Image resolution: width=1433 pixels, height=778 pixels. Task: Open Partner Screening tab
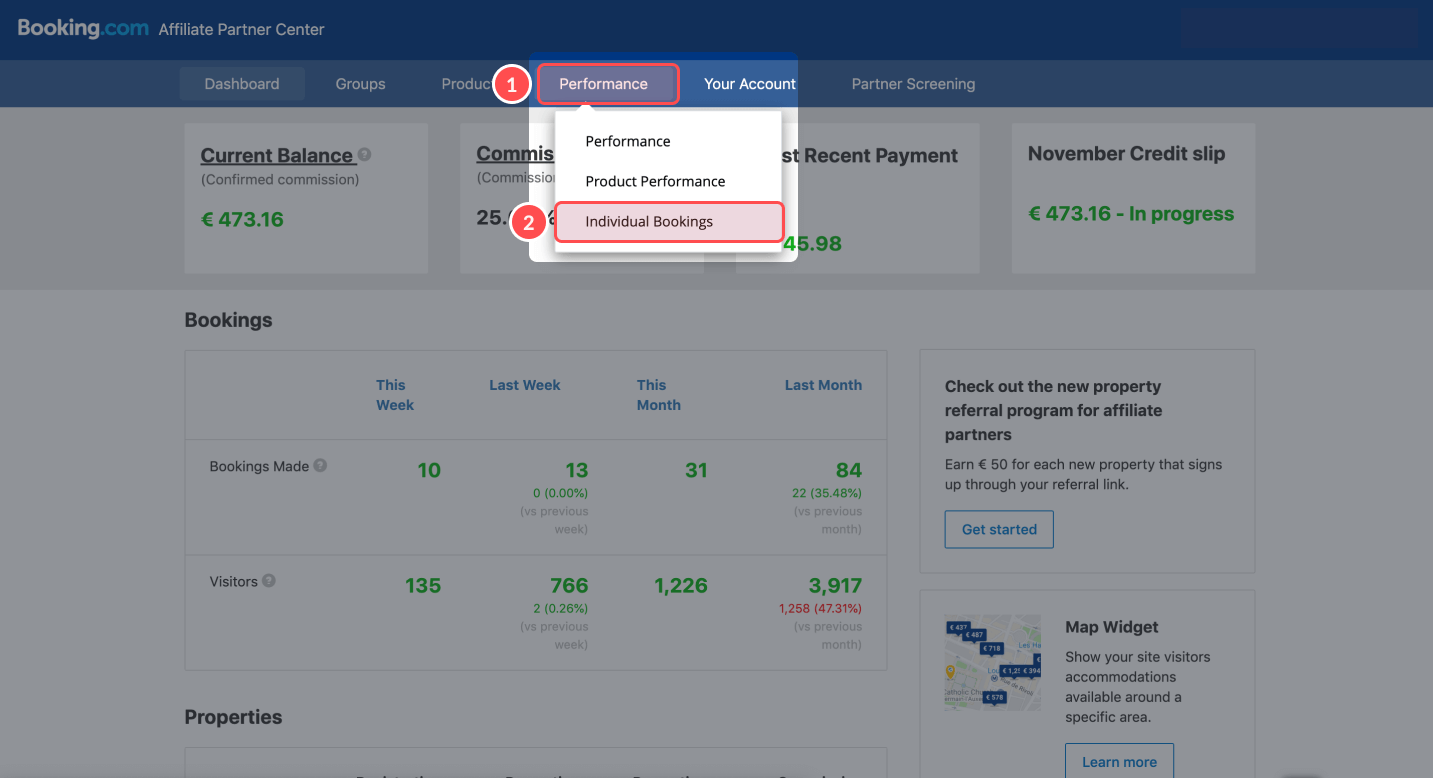913,84
